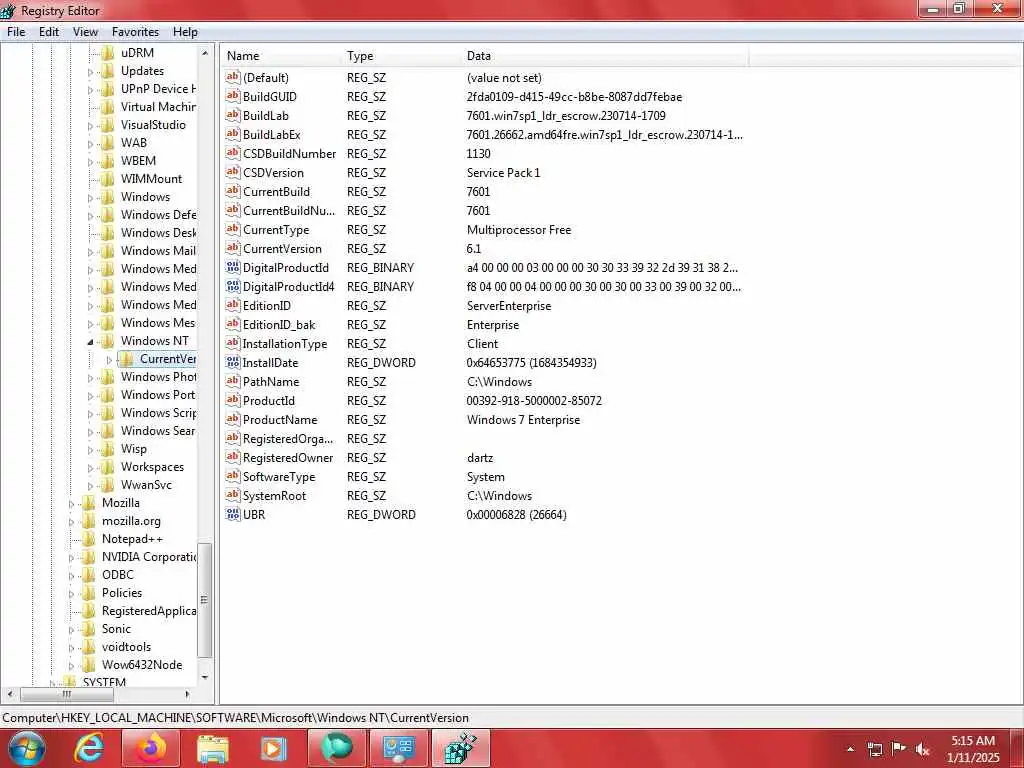
Task: Click the DigitalProductId4 binary value icon
Action: [232, 286]
